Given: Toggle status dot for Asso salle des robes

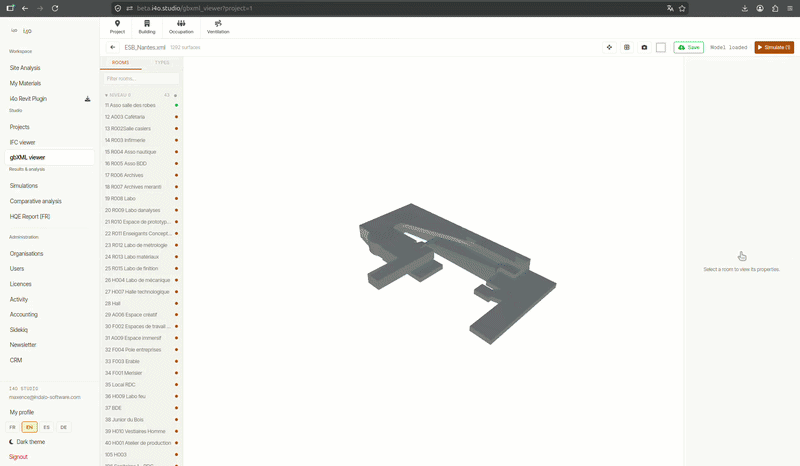Looking at the screenshot, I should tap(177, 105).
